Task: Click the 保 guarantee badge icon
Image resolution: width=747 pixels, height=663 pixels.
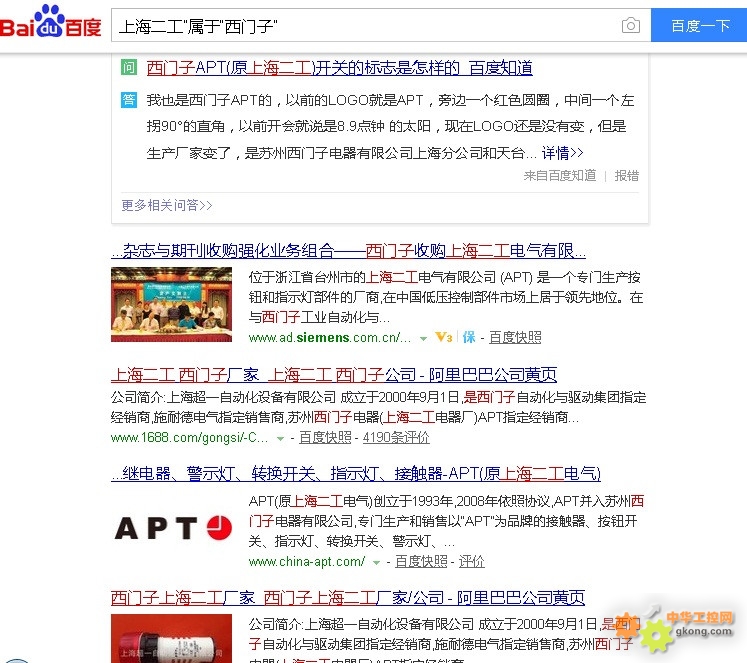Action: click(x=469, y=337)
